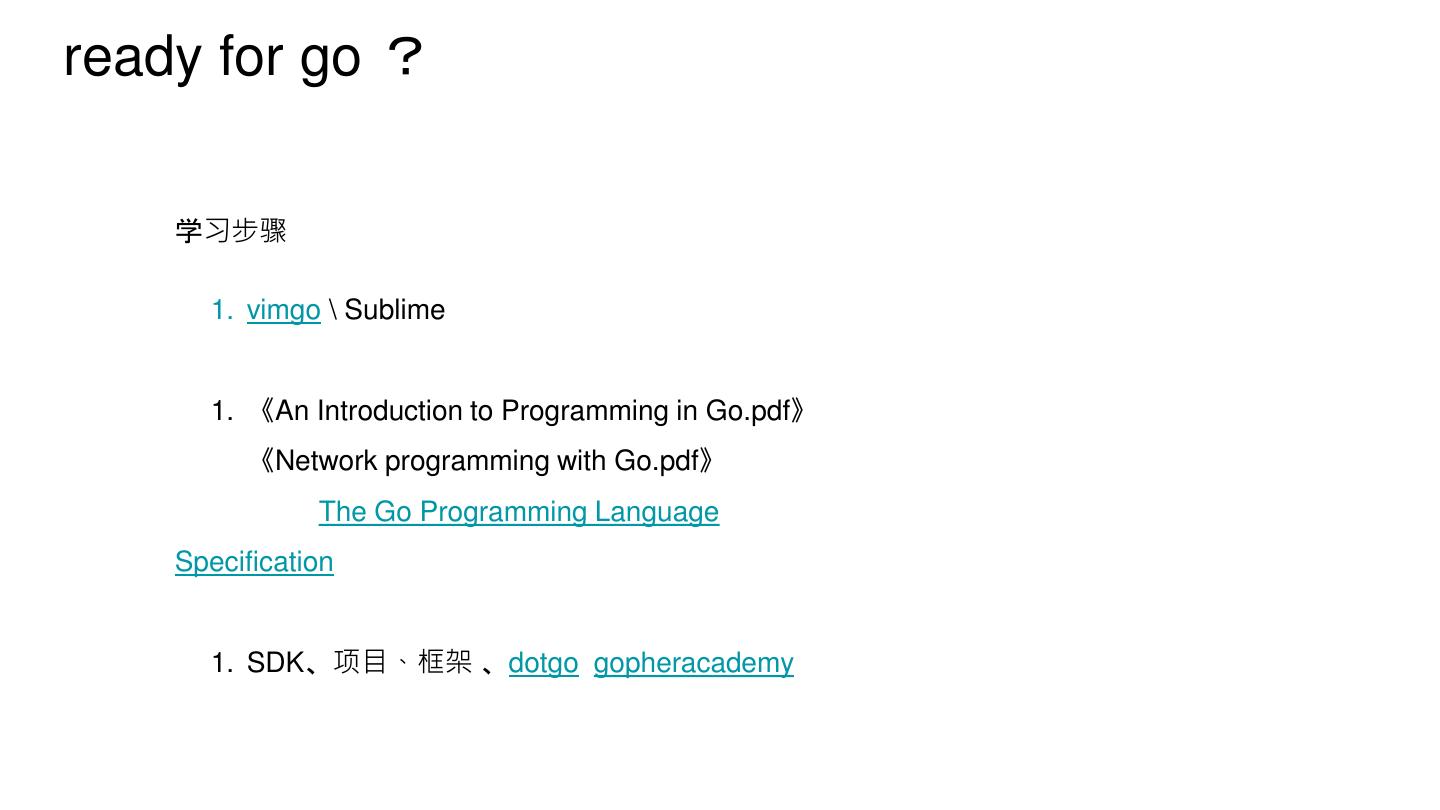Select the 学习步骤 heading text

(231, 231)
